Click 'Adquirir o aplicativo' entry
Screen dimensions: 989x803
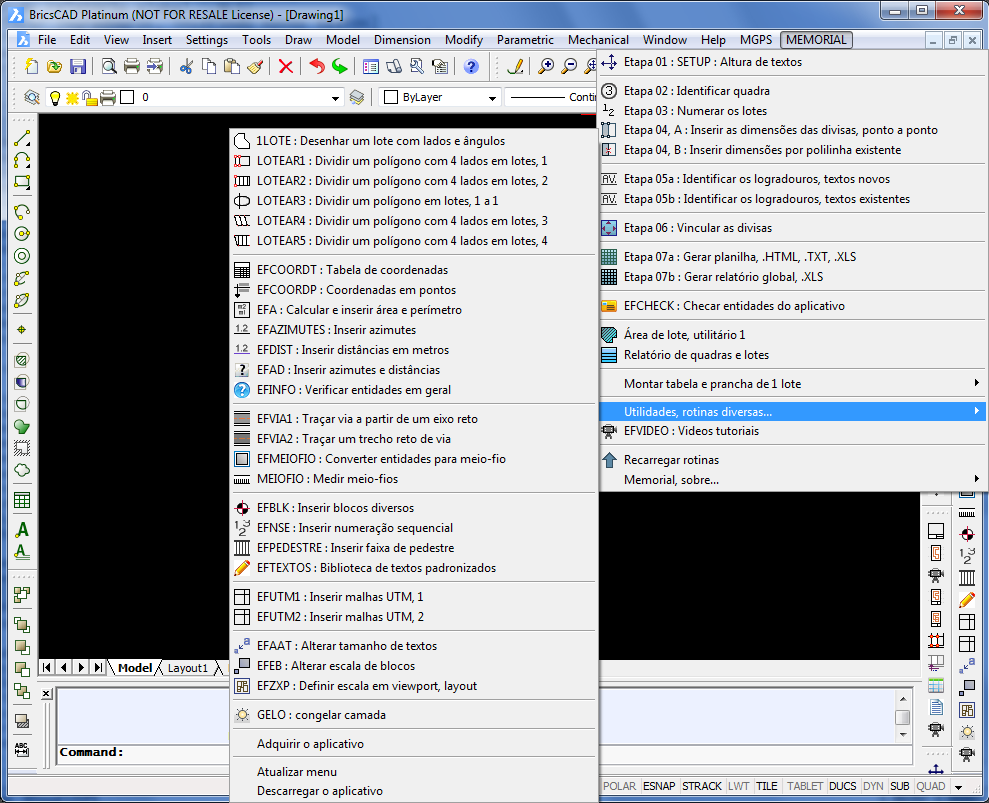click(310, 744)
